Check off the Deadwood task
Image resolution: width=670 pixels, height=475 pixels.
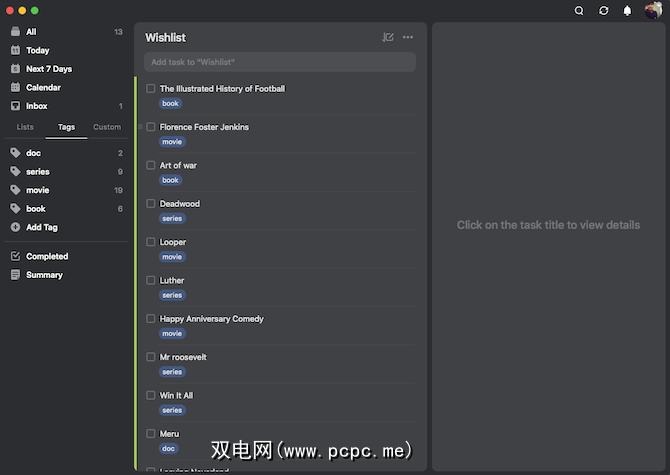[x=151, y=204]
